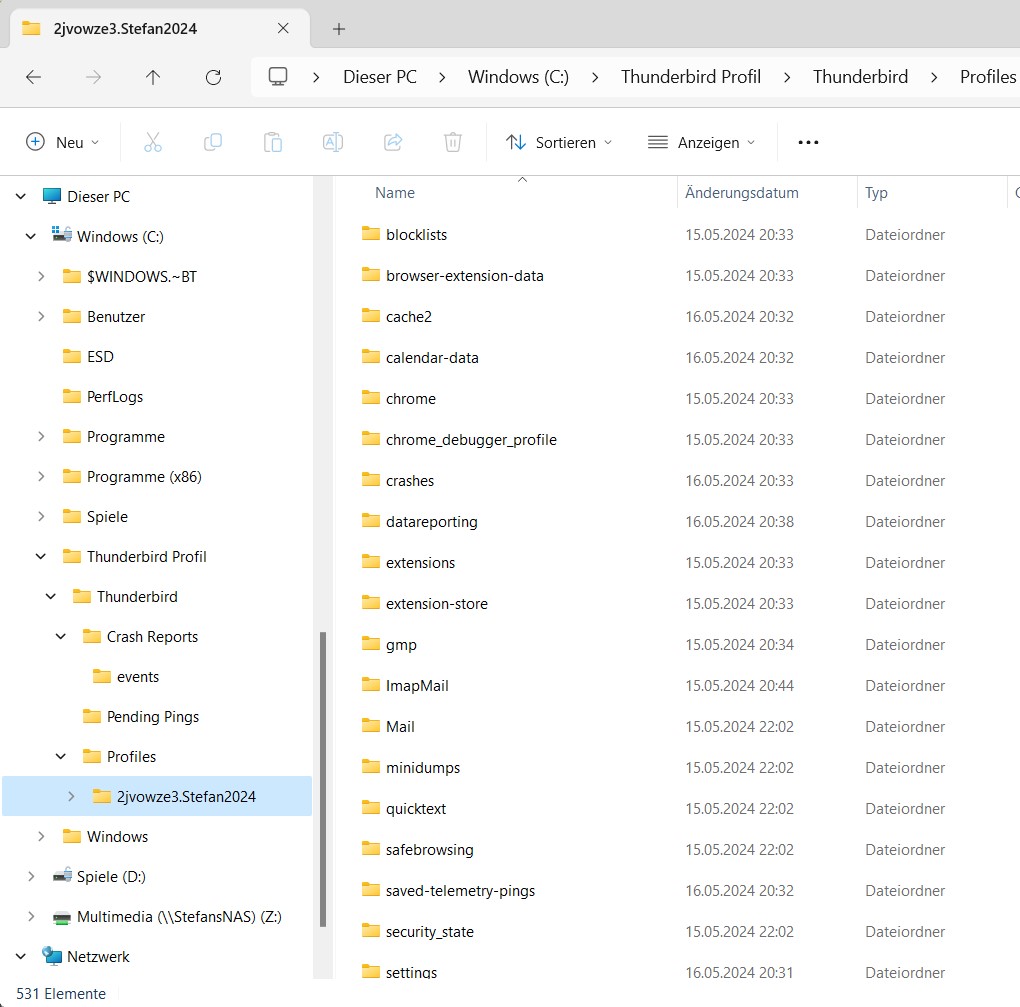The height and width of the screenshot is (1007, 1020).
Task: Sort by the Änderungsdatum column header
Action: (x=741, y=193)
